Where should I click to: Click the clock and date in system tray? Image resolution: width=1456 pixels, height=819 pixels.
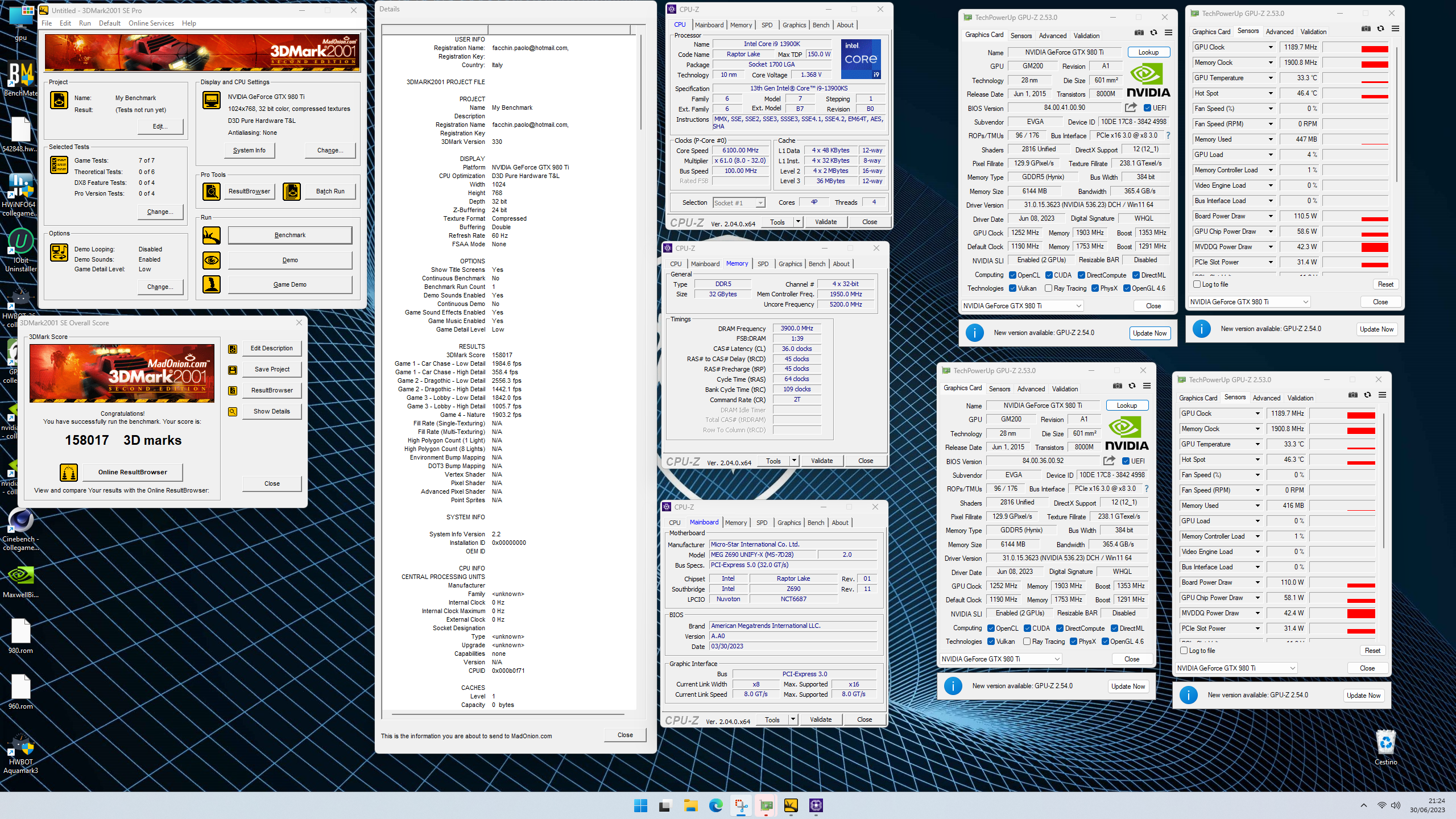pyautogui.click(x=1428, y=805)
